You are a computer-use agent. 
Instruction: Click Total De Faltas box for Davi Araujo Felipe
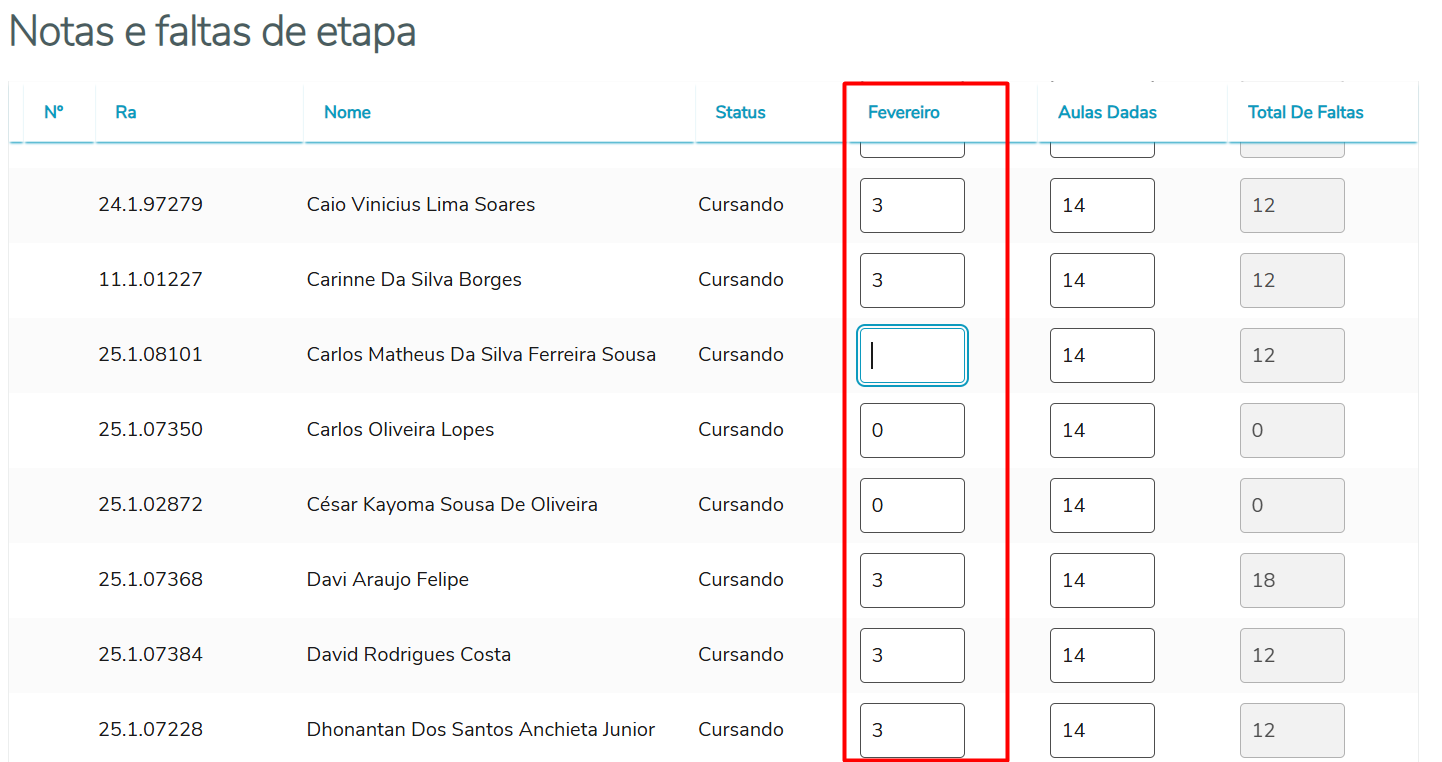1292,580
